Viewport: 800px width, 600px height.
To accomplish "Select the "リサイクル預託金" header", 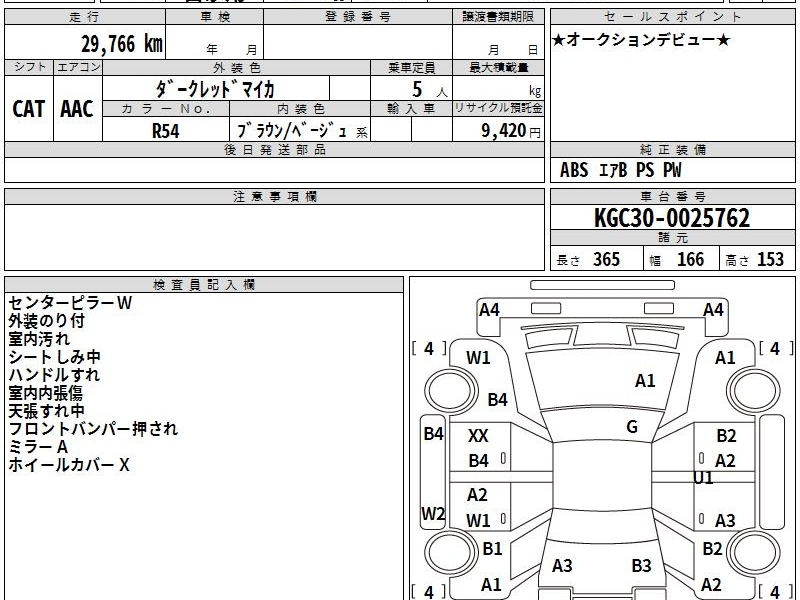I will coord(498,109).
